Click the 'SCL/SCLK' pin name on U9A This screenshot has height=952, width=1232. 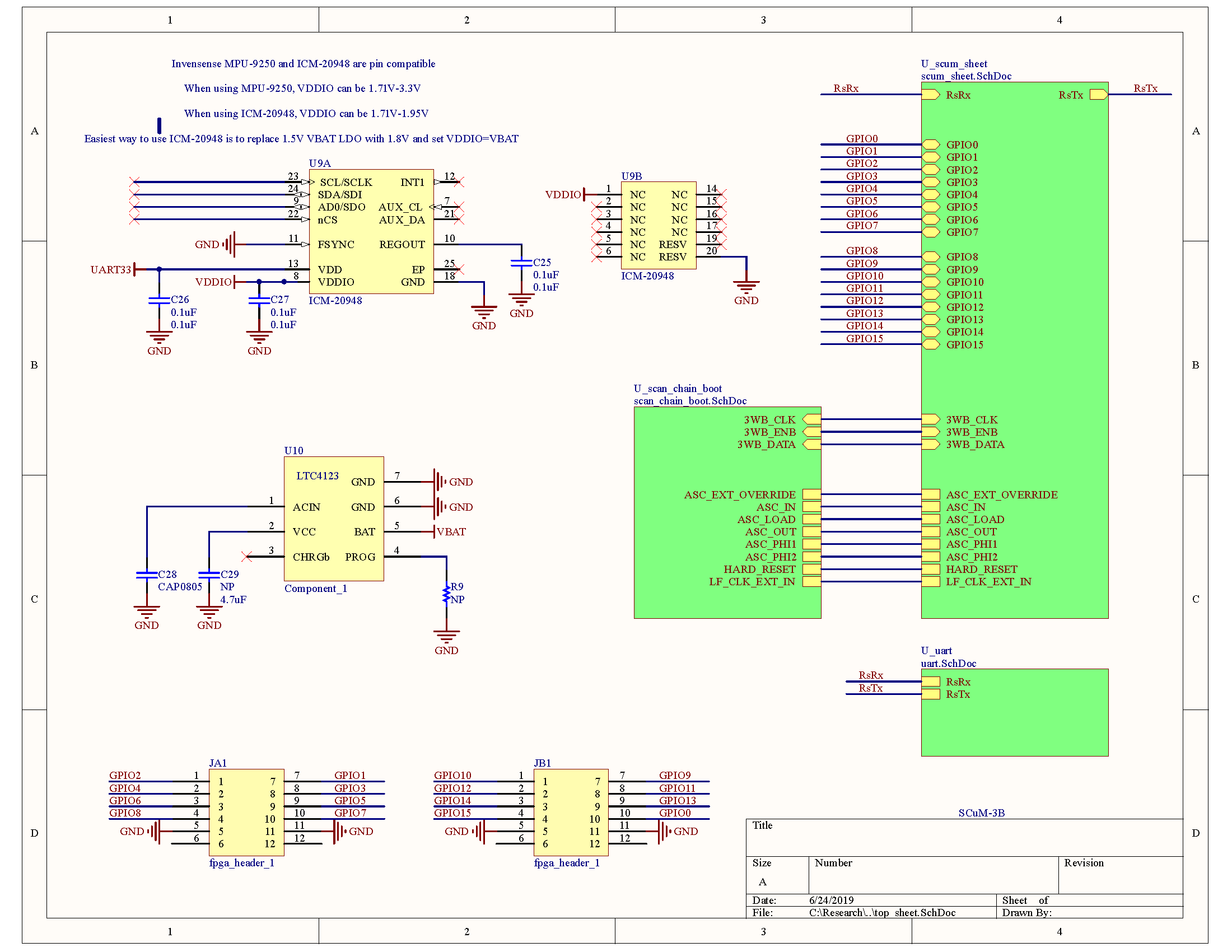pos(346,183)
